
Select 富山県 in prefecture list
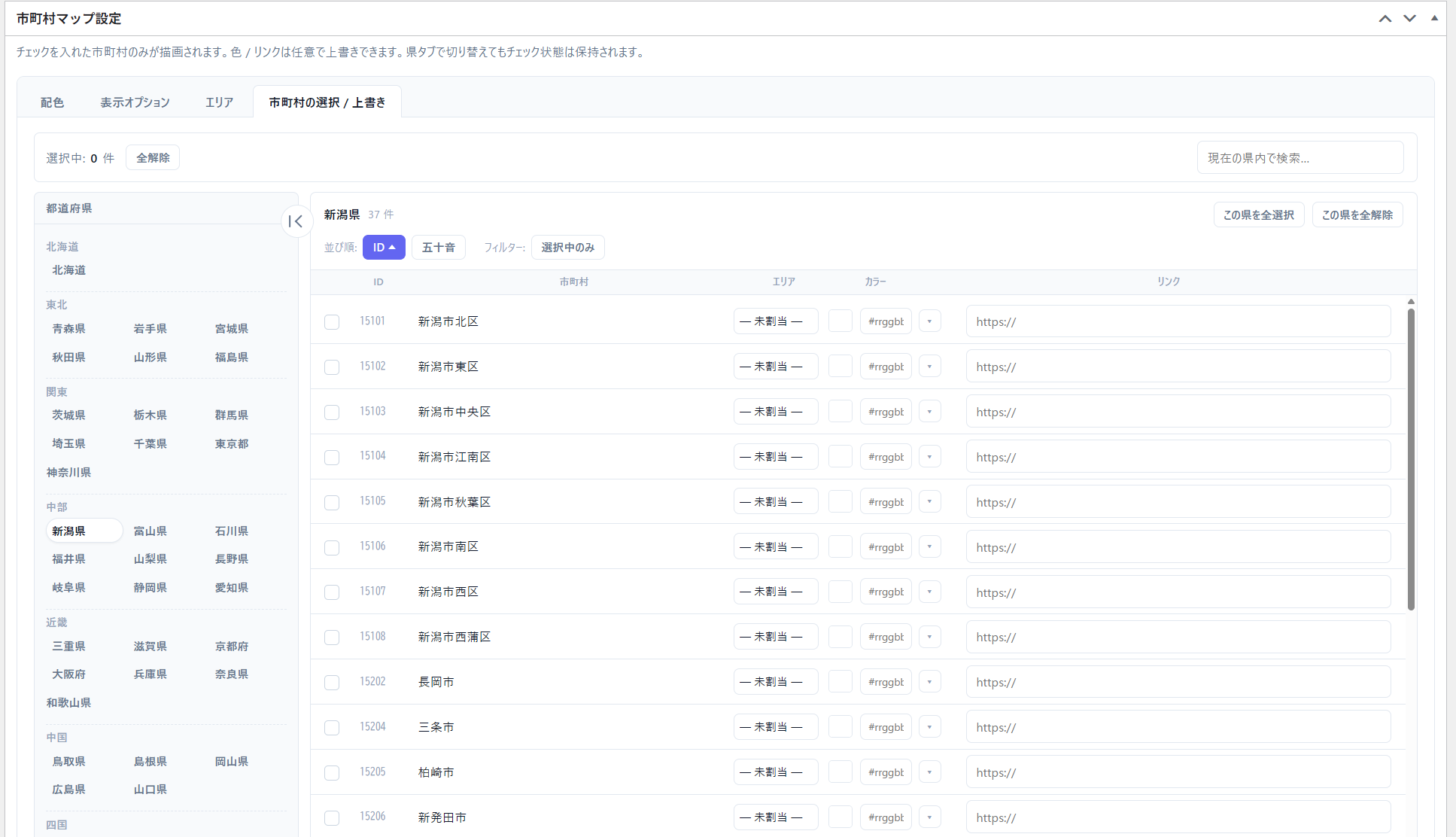(x=150, y=531)
